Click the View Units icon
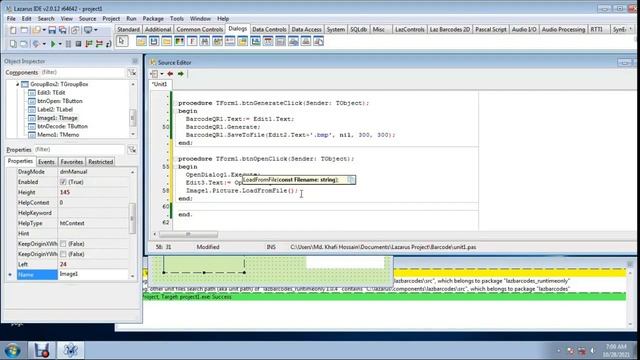 tap(13, 44)
